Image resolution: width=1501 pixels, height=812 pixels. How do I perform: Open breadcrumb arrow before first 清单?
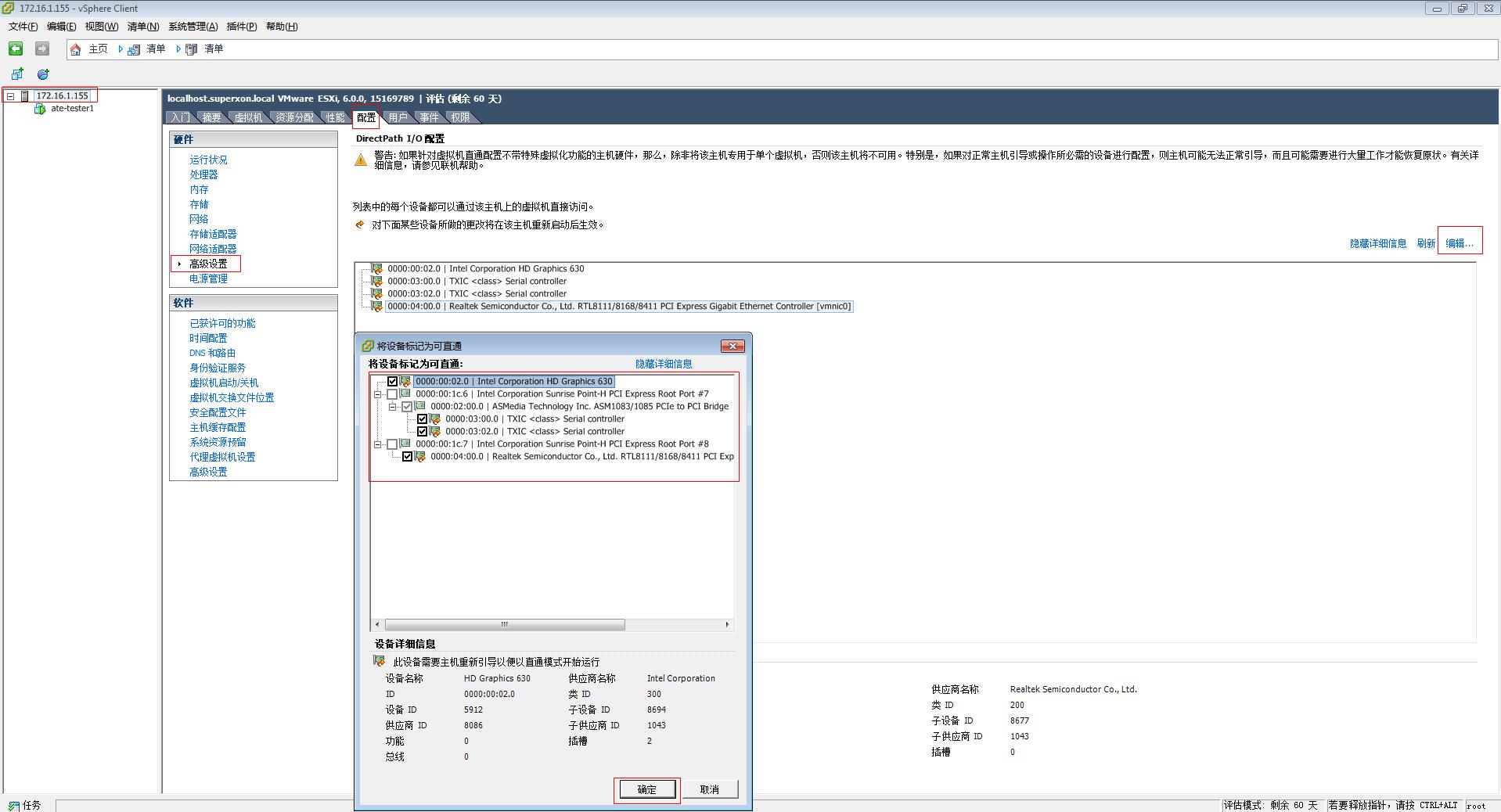click(121, 49)
